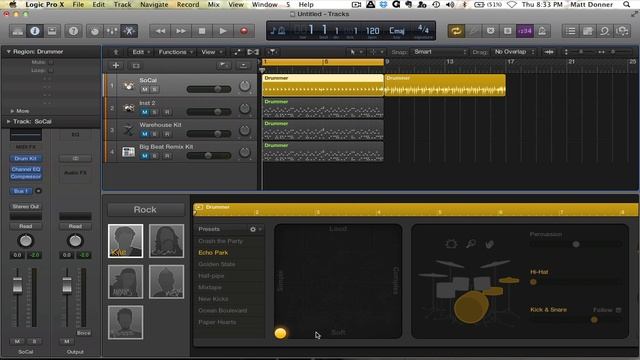Open the Mixer button
The width and height of the screenshot is (640, 360).
pyautogui.click(x=112, y=31)
